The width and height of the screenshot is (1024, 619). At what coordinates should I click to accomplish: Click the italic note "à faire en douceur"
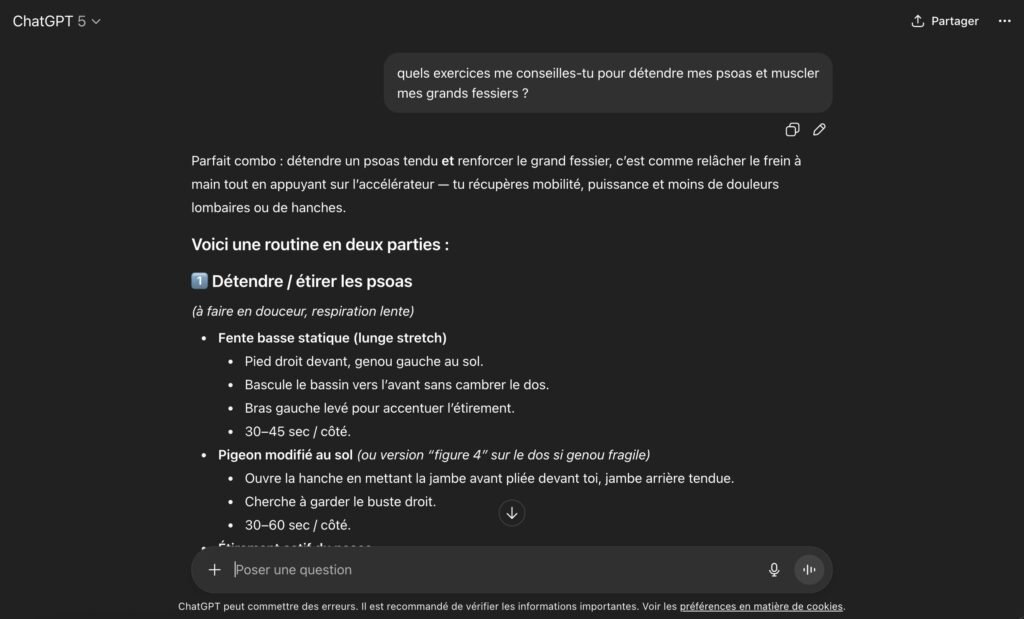[303, 311]
